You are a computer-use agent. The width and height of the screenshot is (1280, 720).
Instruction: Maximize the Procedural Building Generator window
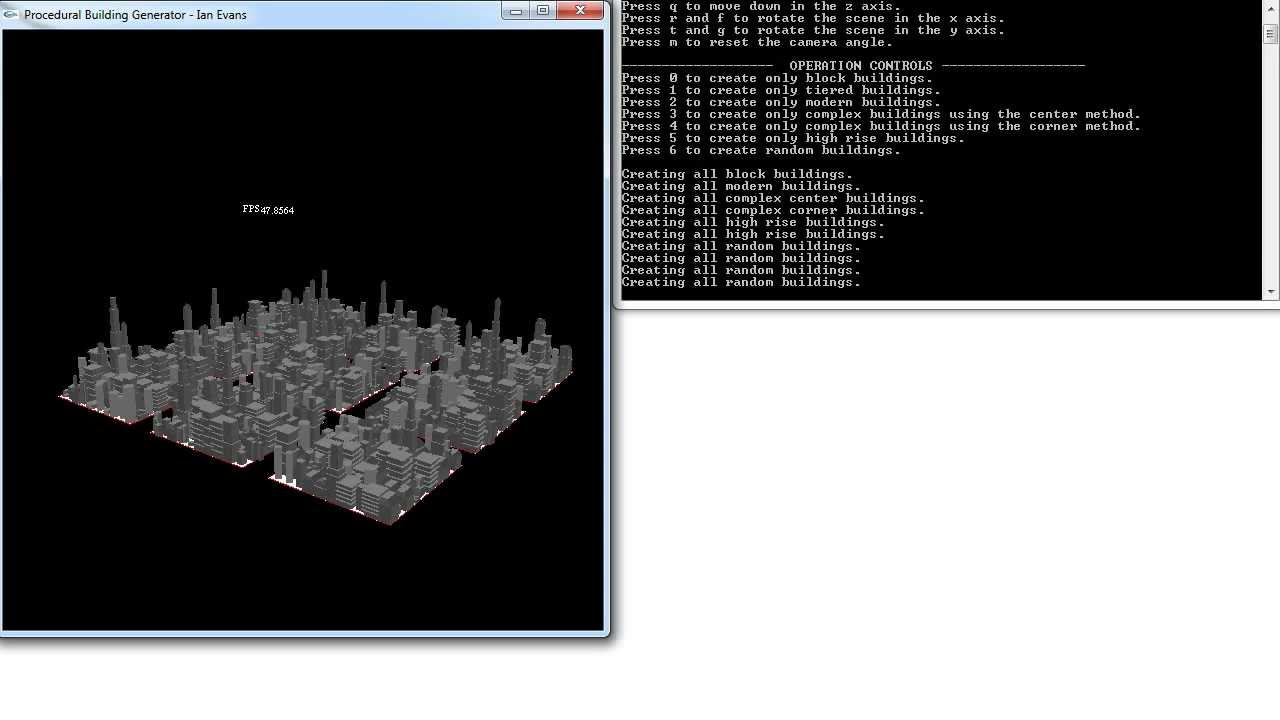coord(542,11)
